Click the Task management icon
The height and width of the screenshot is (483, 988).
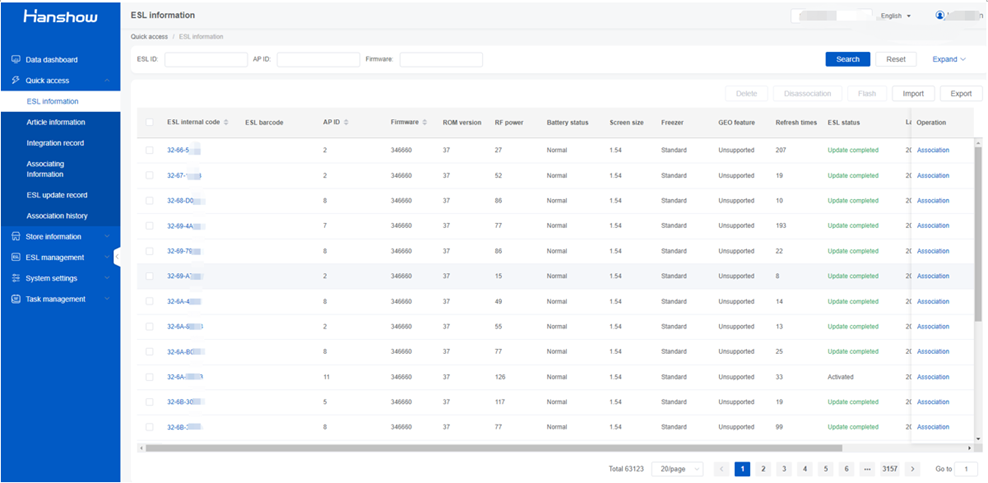point(16,299)
